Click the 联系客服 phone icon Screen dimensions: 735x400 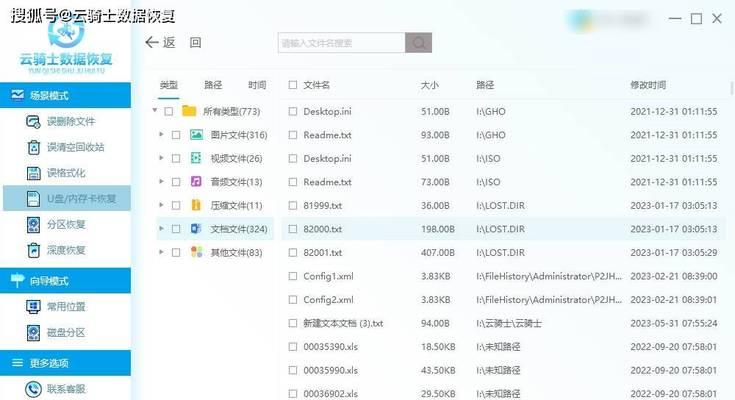coord(33,389)
